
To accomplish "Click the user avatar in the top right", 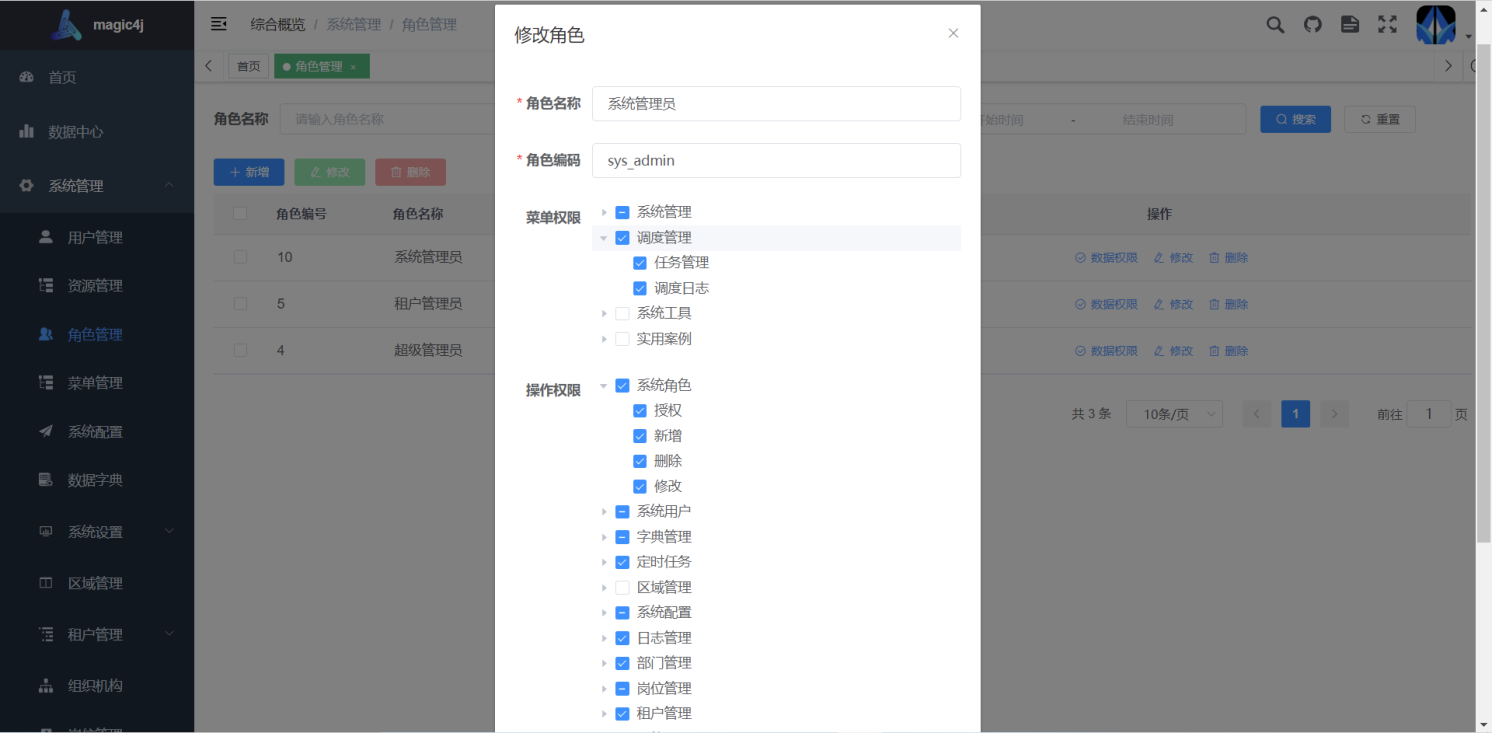I will (x=1435, y=24).
